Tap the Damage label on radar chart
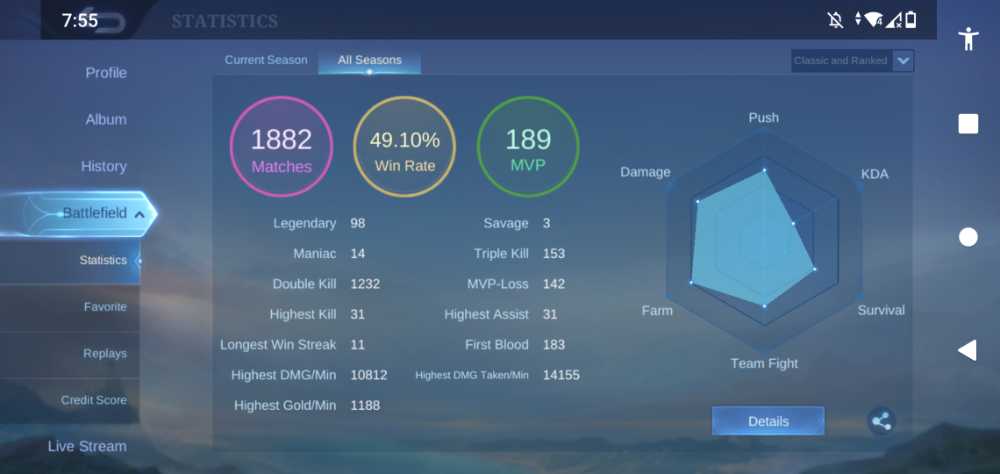Image resolution: width=1000 pixels, height=474 pixels. click(645, 172)
